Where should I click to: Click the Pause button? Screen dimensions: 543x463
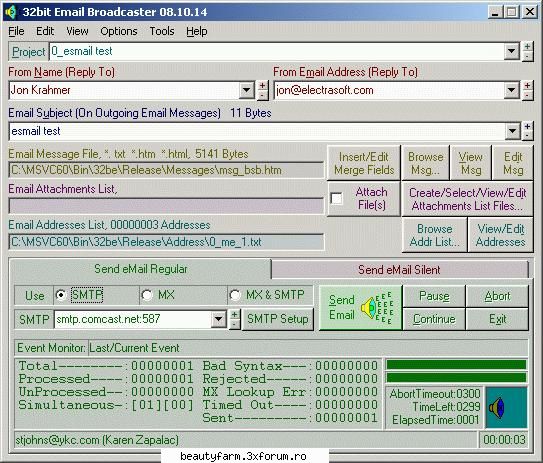pyautogui.click(x=434, y=296)
